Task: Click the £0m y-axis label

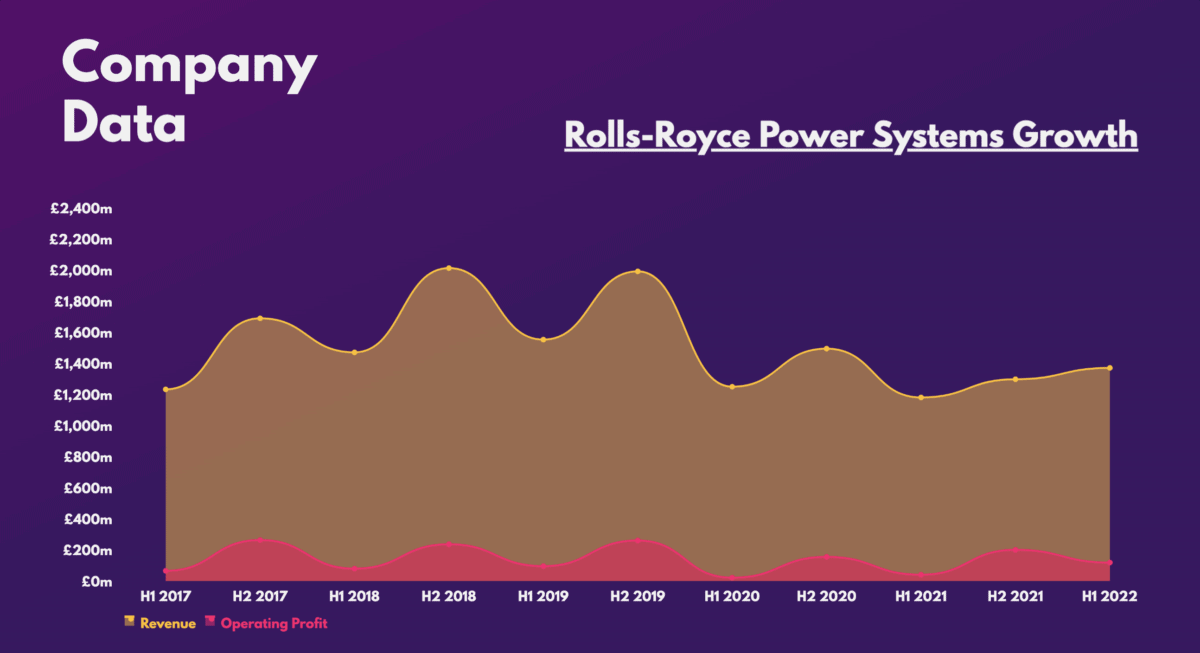Action: coord(95,581)
